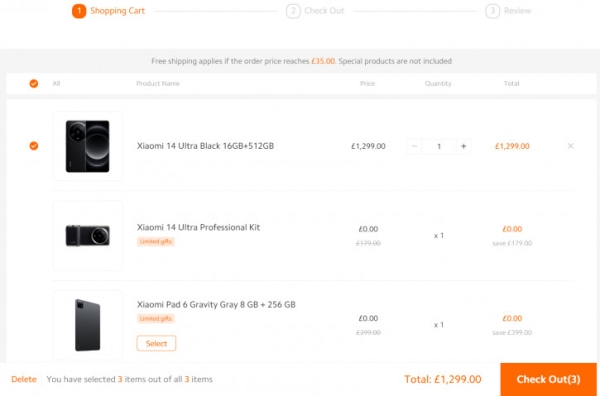The height and width of the screenshot is (396, 600).
Task: Remove Xiaomi 14 Ultra with X icon
Action: 570,146
